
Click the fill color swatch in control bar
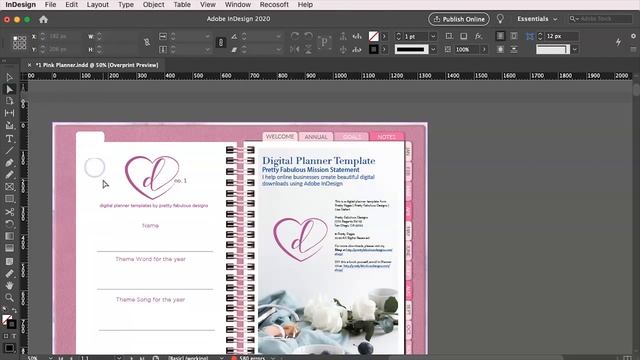pos(373,36)
